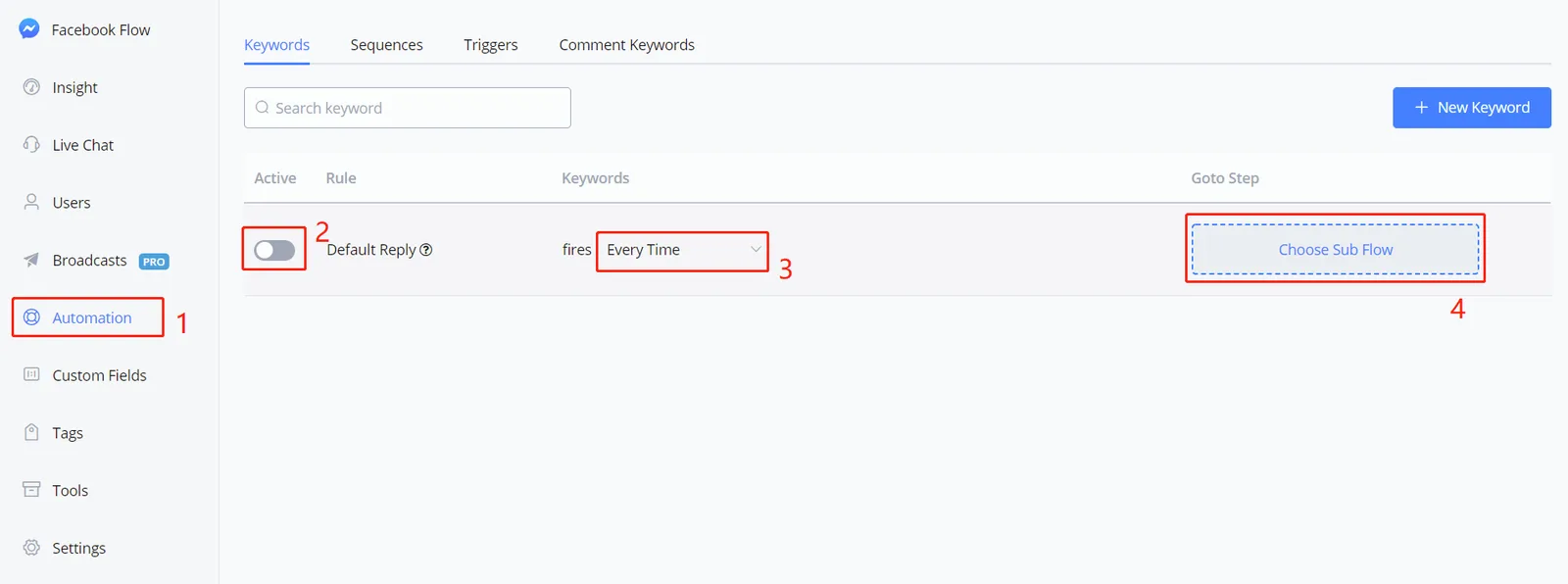Click the Choose Sub Flow button

click(1336, 250)
